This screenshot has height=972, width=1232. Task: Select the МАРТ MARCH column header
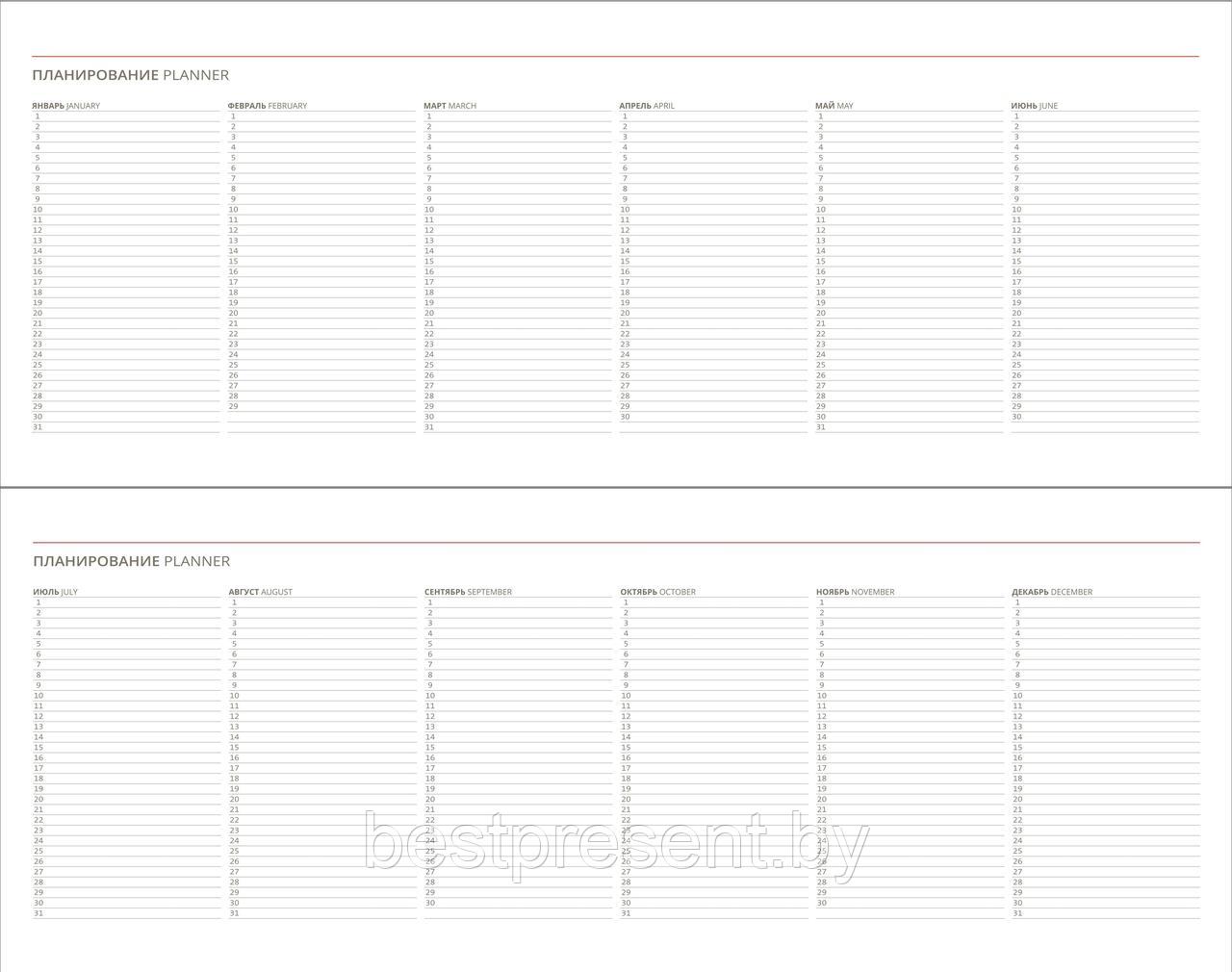tap(449, 106)
